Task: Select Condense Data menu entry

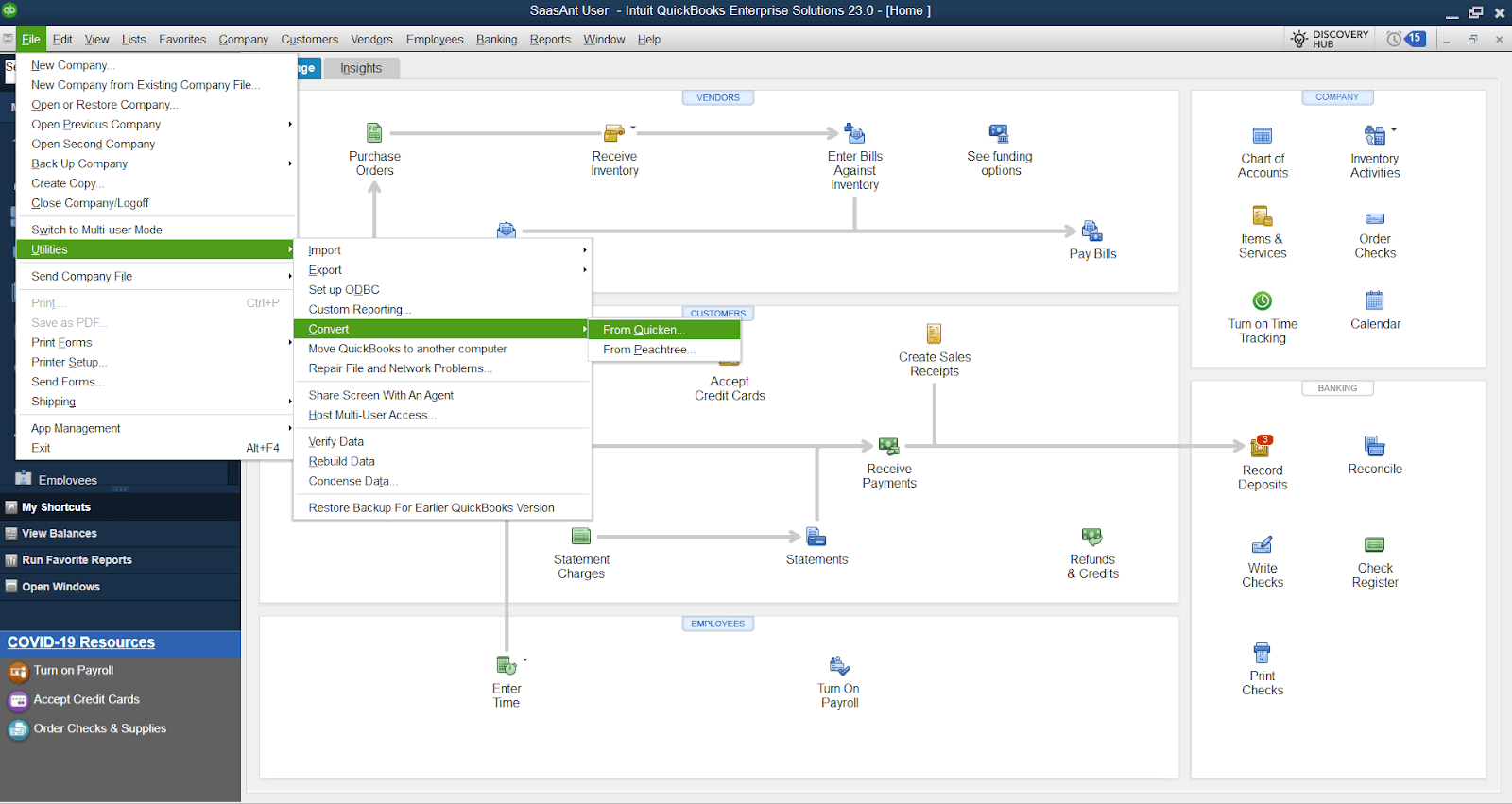Action: (442, 482)
